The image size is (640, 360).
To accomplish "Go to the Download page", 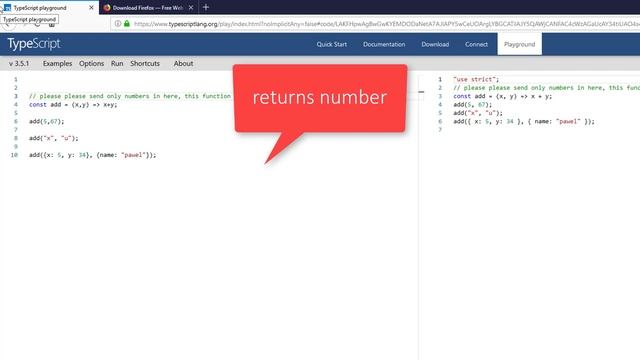I will (435, 44).
